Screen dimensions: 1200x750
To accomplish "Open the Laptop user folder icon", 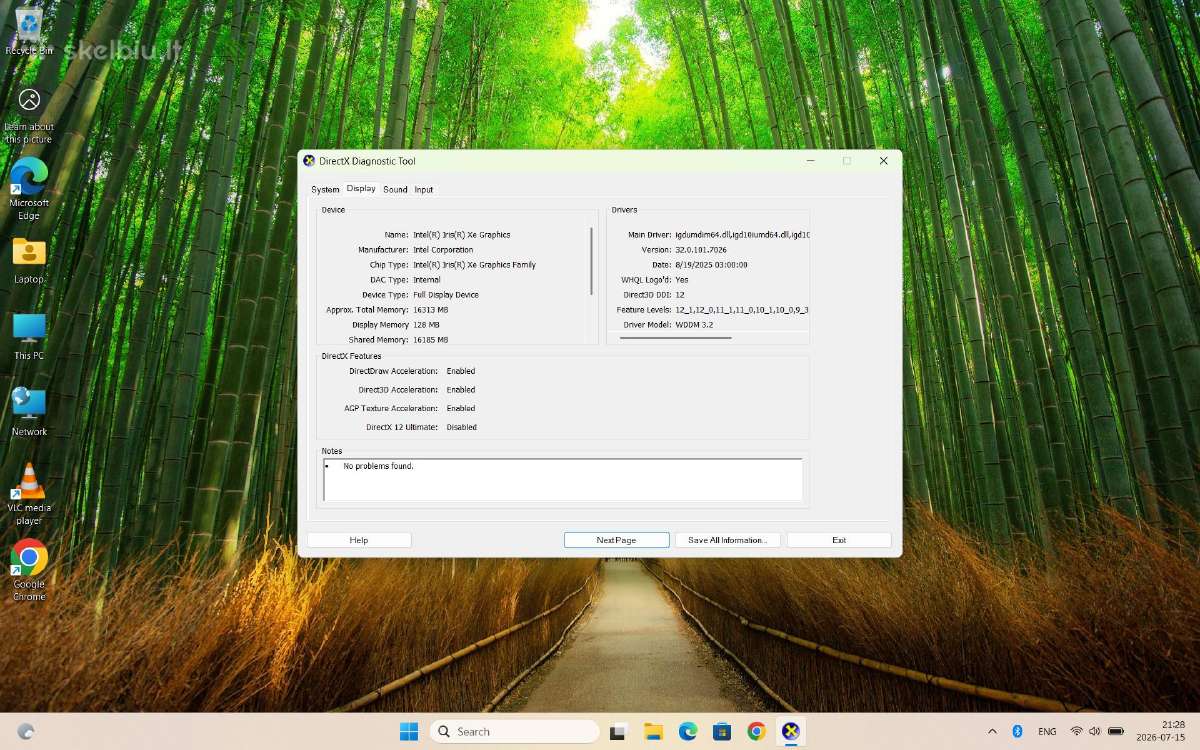I will pyautogui.click(x=29, y=259).
